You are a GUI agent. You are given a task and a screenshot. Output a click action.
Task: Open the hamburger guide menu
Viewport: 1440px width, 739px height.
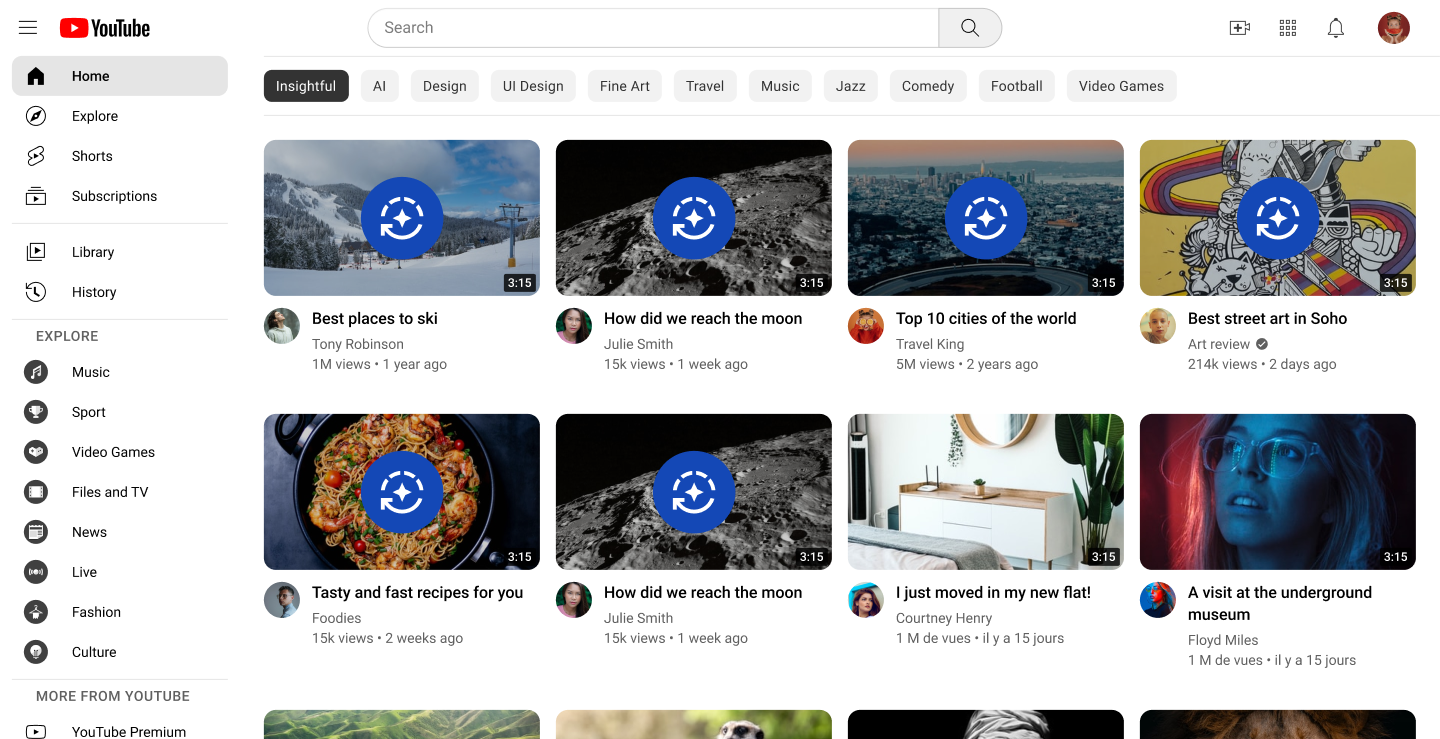point(28,28)
